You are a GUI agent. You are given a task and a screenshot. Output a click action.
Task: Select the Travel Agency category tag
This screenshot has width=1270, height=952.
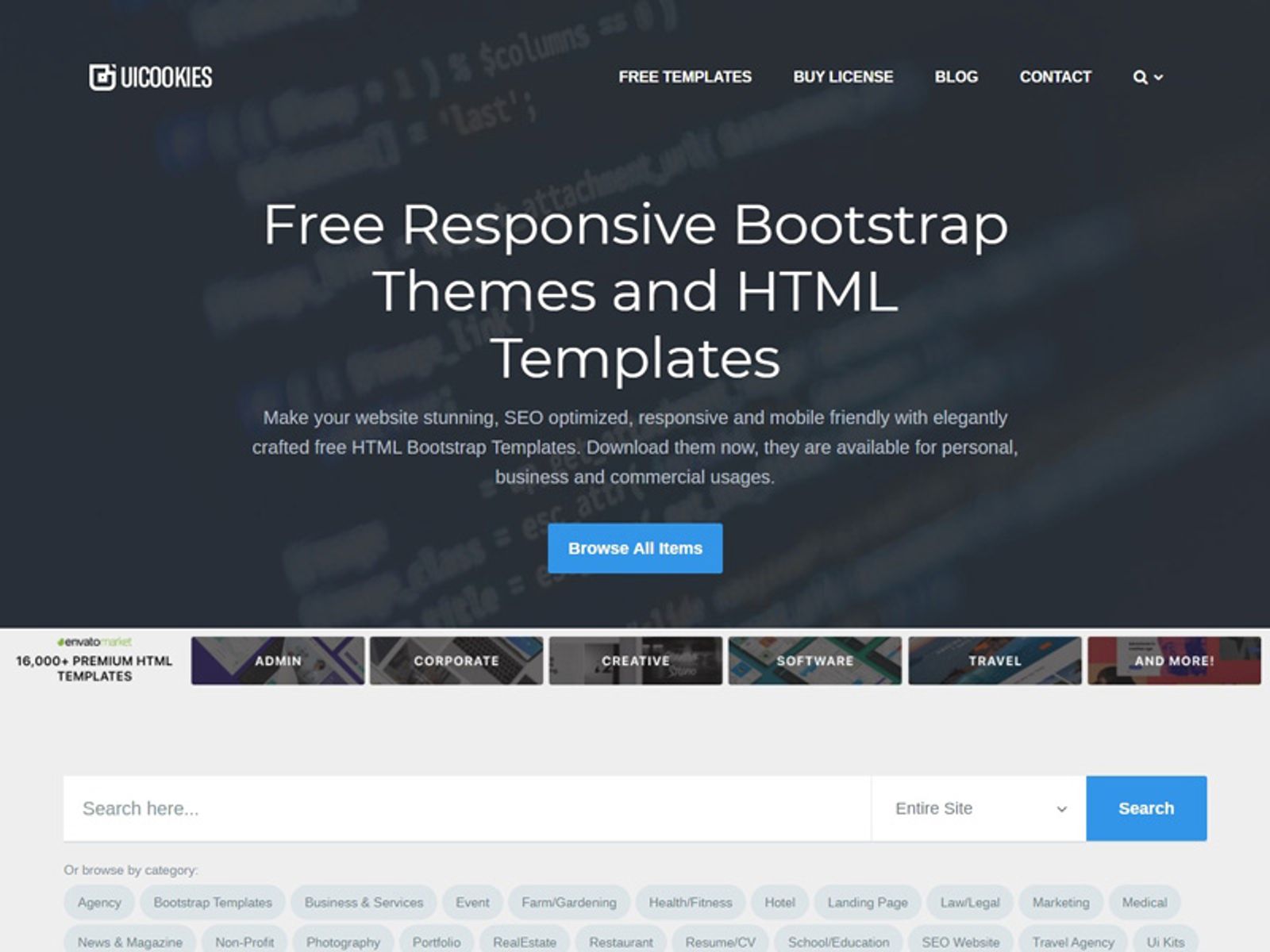click(x=1073, y=941)
